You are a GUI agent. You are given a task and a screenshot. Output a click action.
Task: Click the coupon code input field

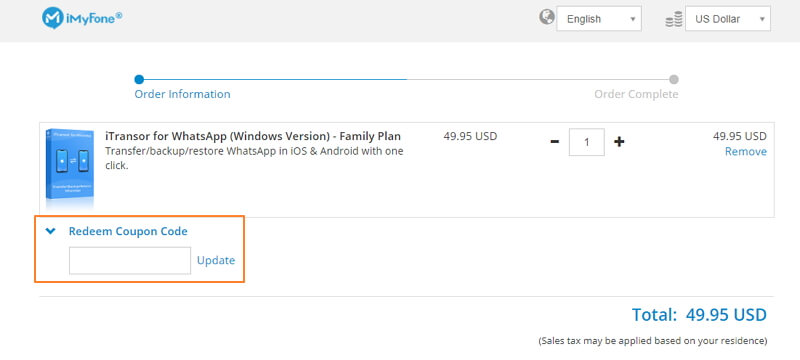pos(130,261)
